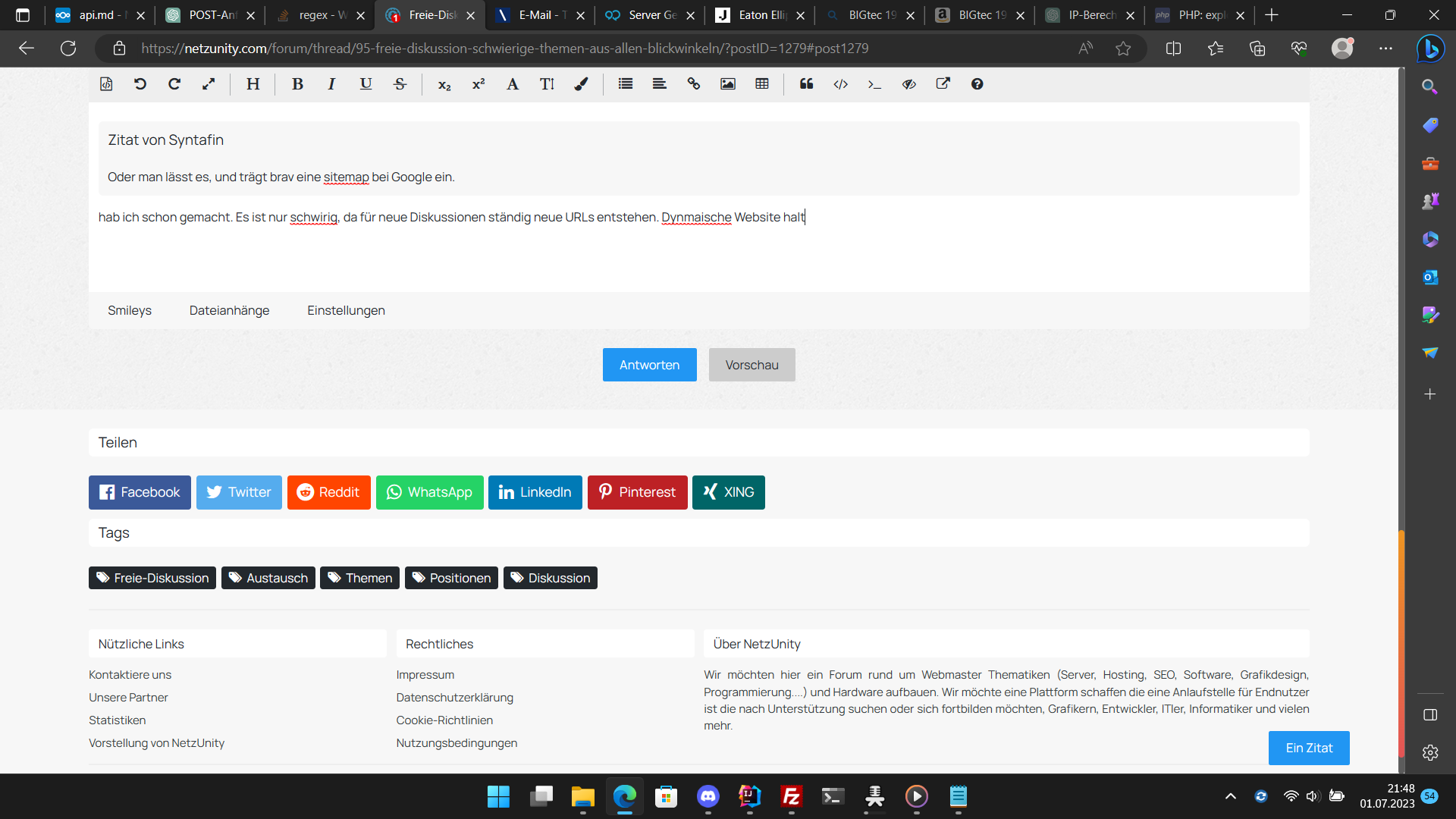This screenshot has width=1456, height=819.
Task: Switch editor to source code view
Action: pos(106,84)
